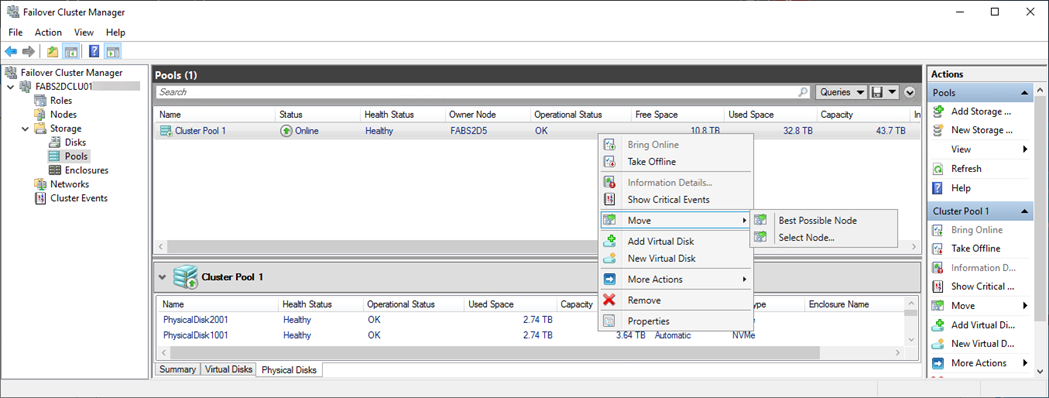Choose Best Possible Node in submenu
1049x398 pixels.
(x=818, y=221)
